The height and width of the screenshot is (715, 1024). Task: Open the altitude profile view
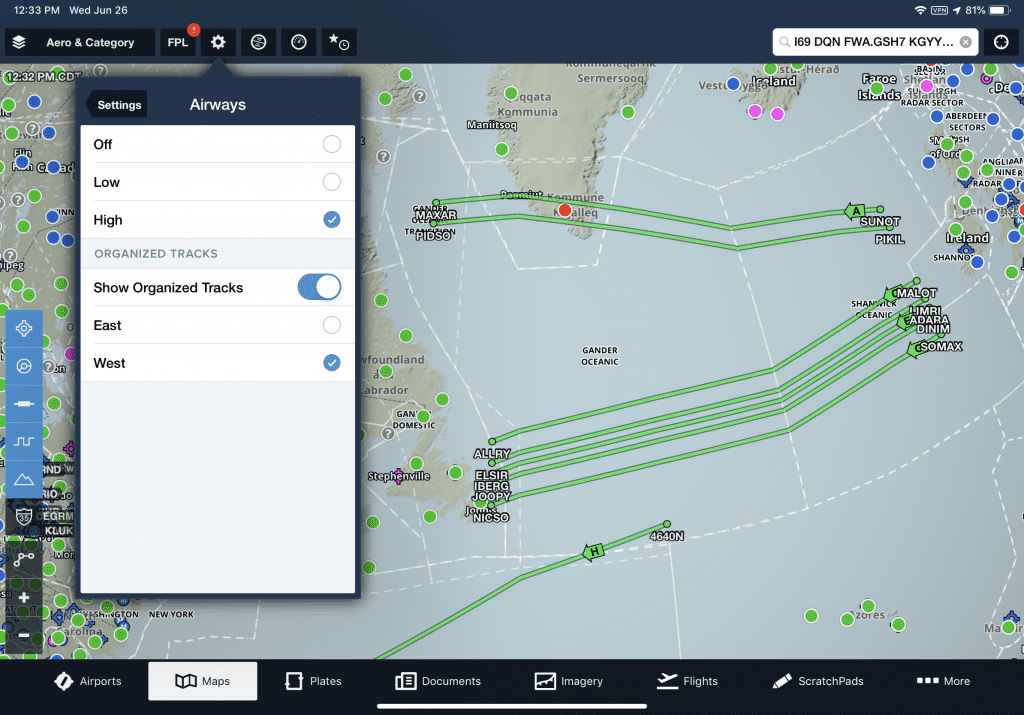point(24,441)
